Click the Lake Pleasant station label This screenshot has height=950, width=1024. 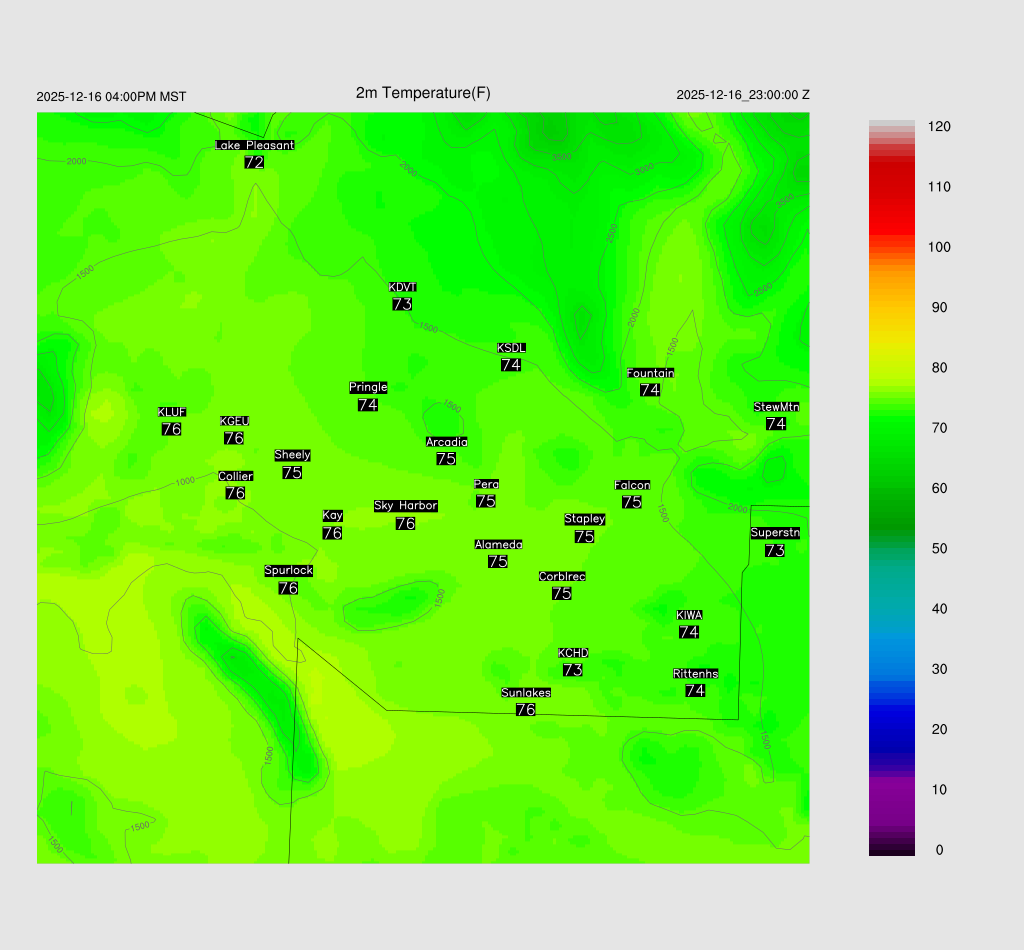pyautogui.click(x=254, y=145)
